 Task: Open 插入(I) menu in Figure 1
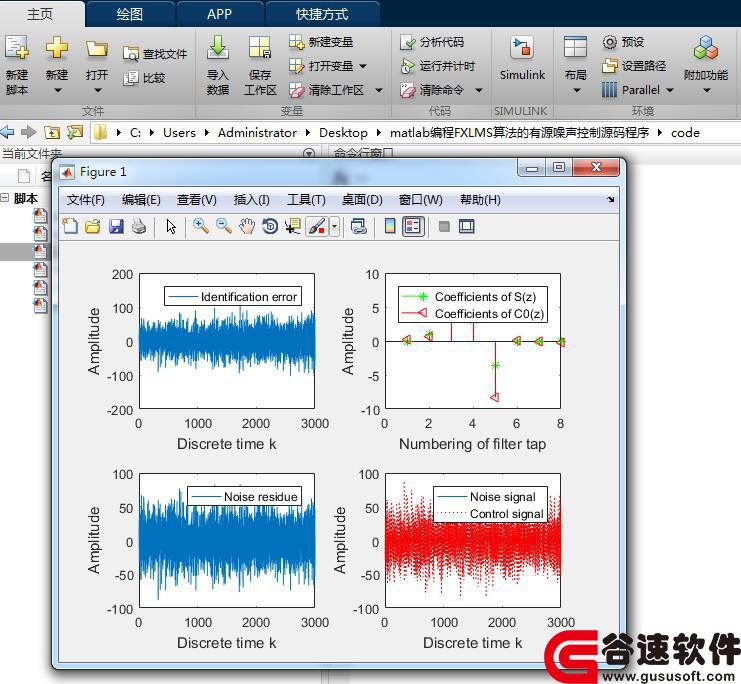(x=251, y=200)
